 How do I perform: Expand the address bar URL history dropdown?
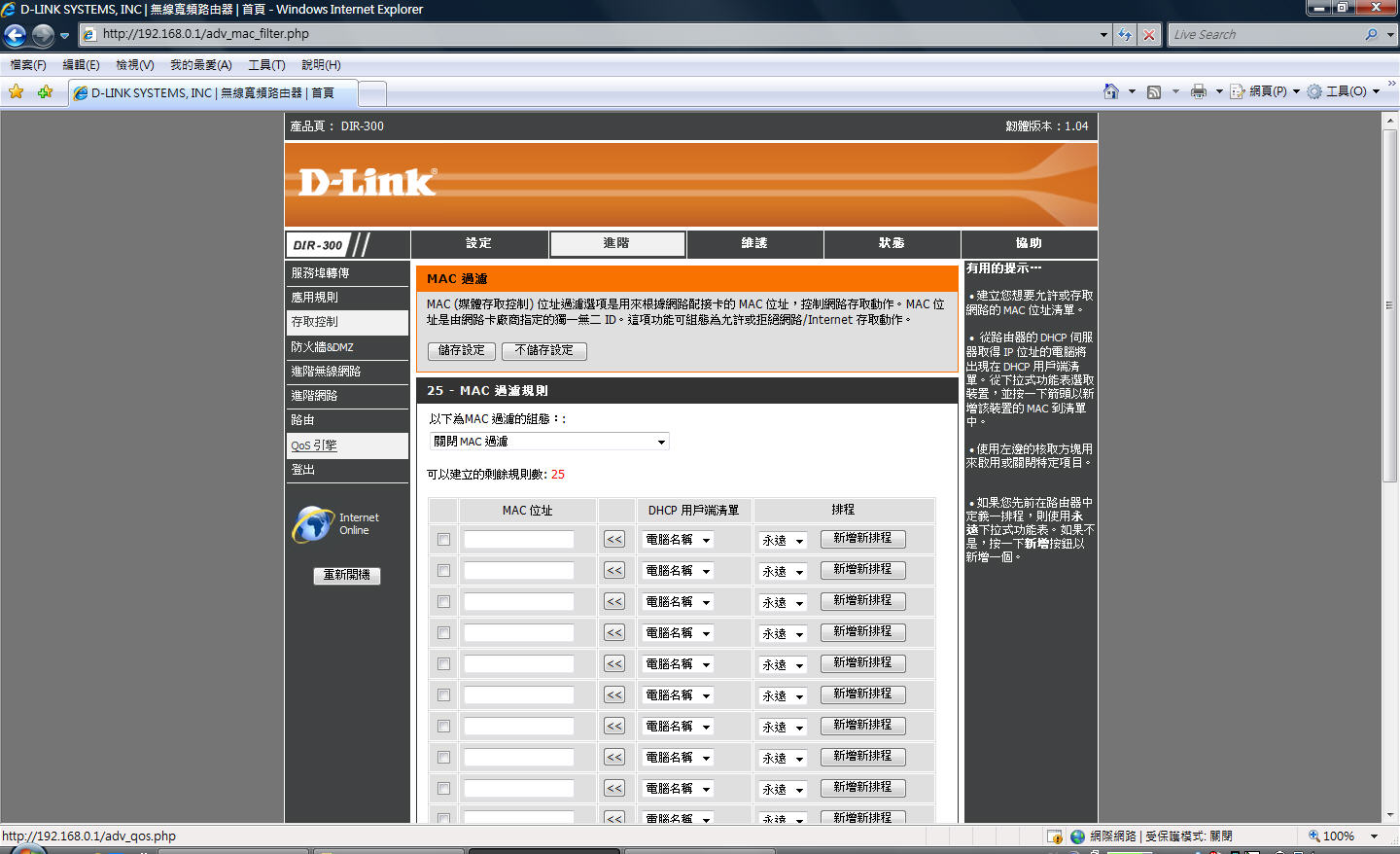pyautogui.click(x=1103, y=34)
